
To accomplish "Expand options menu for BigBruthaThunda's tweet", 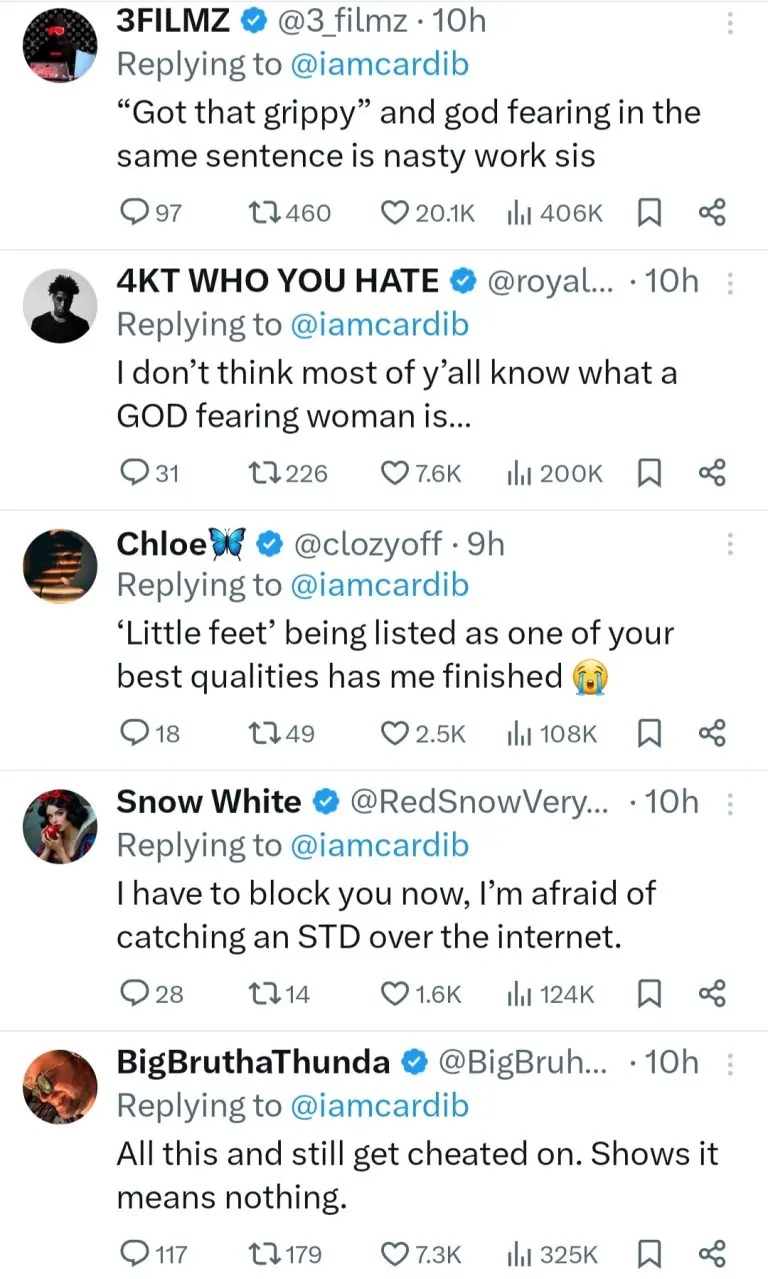I will coord(730,1064).
